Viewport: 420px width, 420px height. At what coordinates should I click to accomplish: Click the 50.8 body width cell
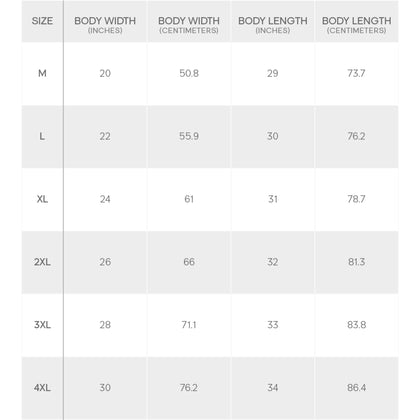[x=189, y=73]
